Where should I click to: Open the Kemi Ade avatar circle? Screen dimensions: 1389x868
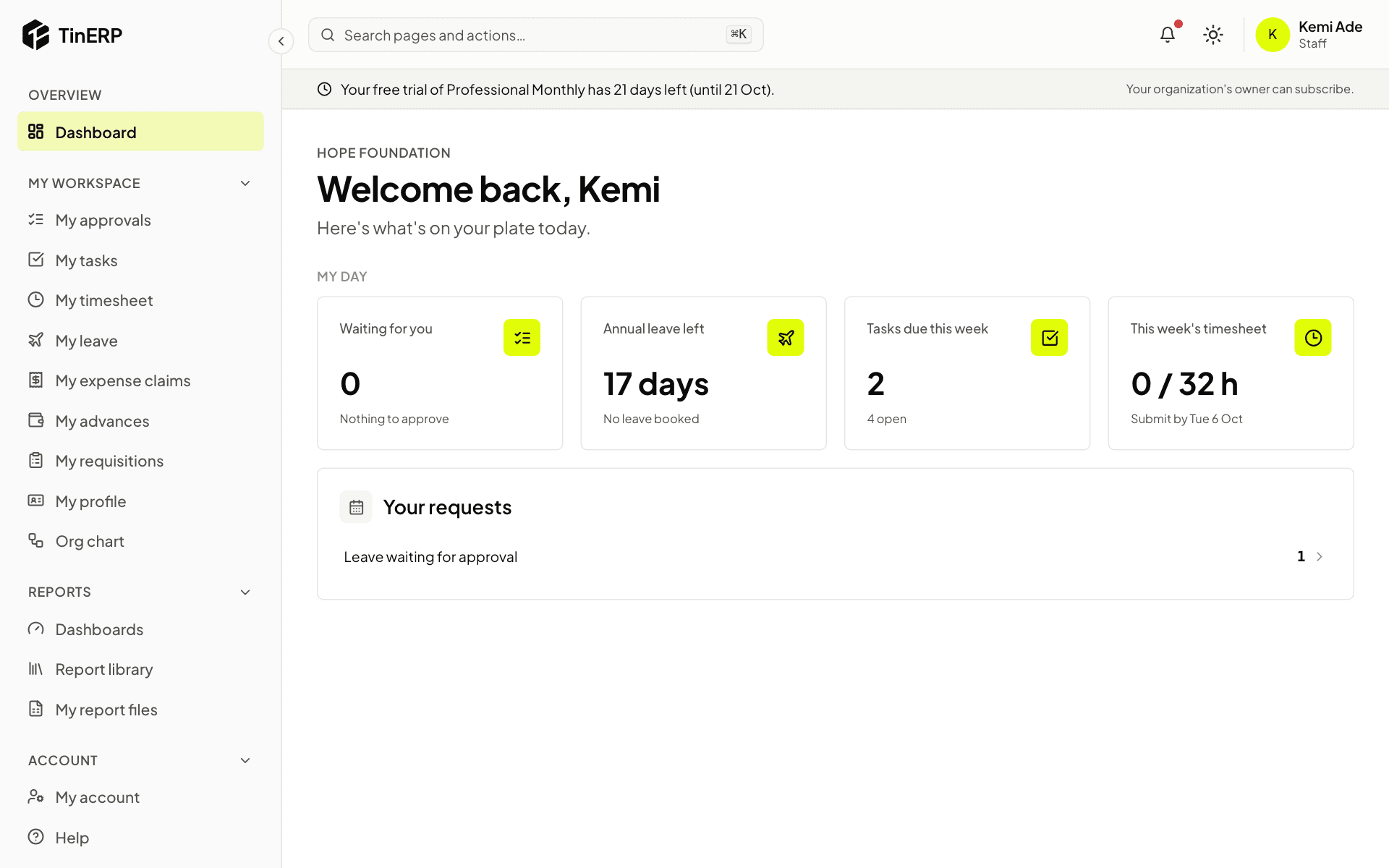pyautogui.click(x=1273, y=35)
